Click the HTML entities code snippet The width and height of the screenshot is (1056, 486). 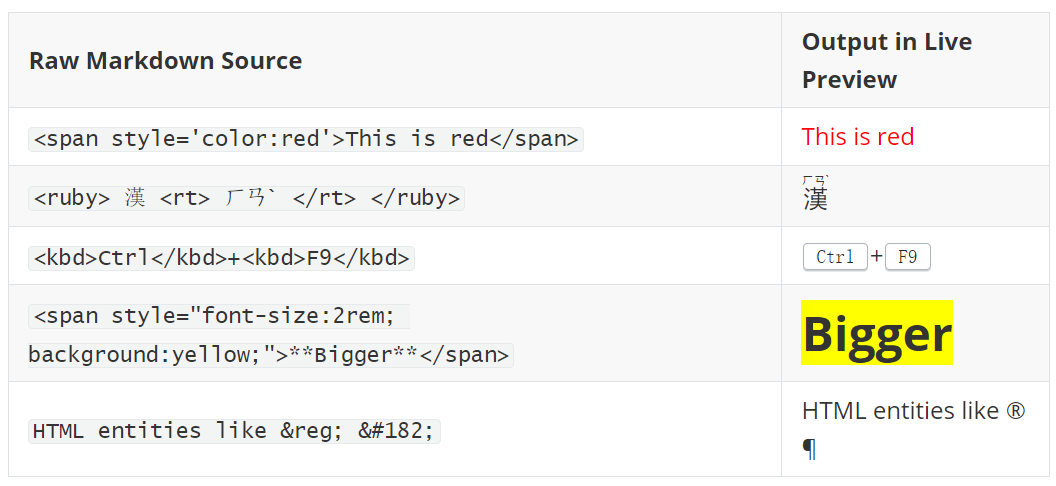pos(234,430)
